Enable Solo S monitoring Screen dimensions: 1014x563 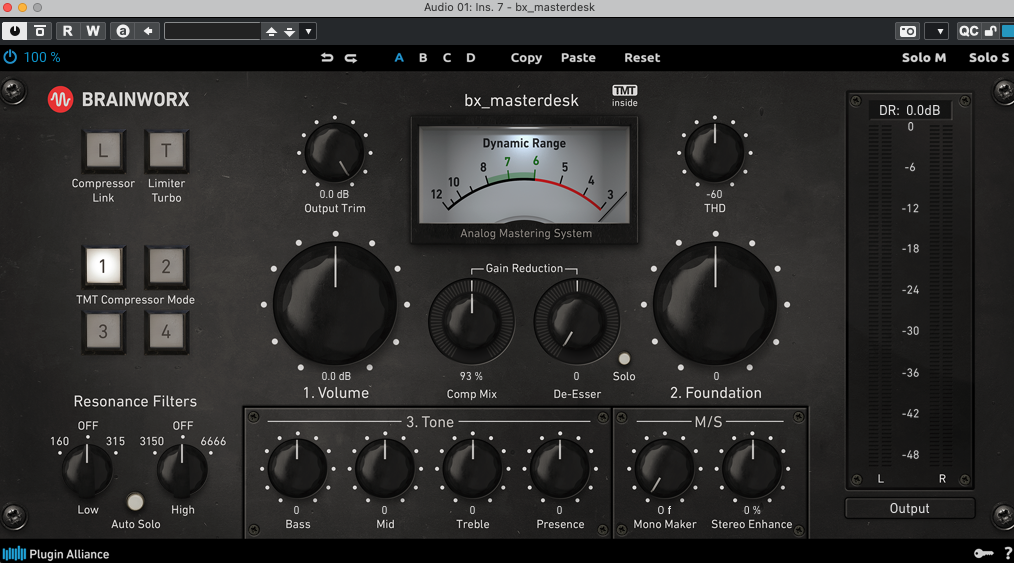989,58
